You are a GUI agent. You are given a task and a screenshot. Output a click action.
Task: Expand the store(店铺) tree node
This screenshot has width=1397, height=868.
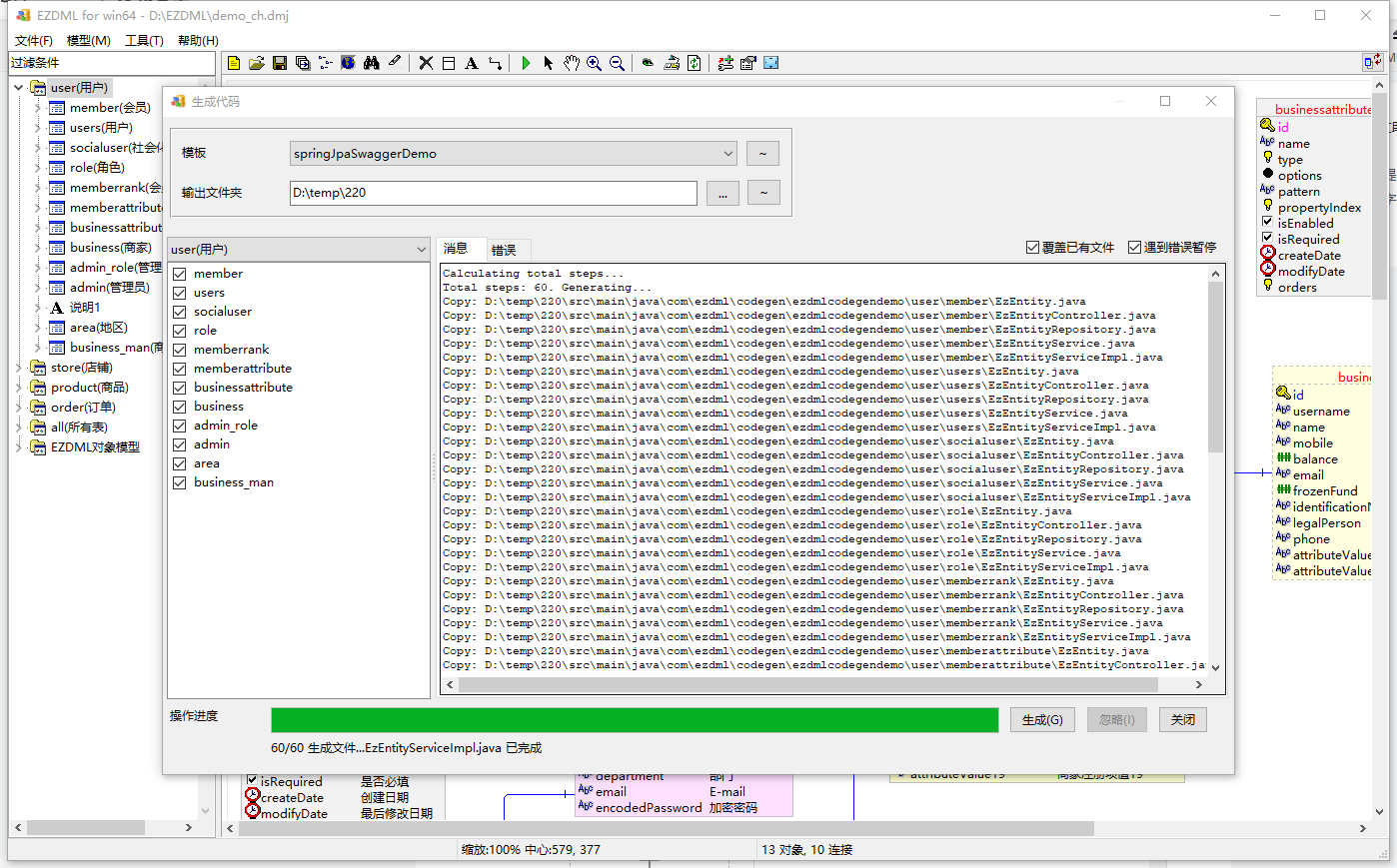click(x=18, y=368)
